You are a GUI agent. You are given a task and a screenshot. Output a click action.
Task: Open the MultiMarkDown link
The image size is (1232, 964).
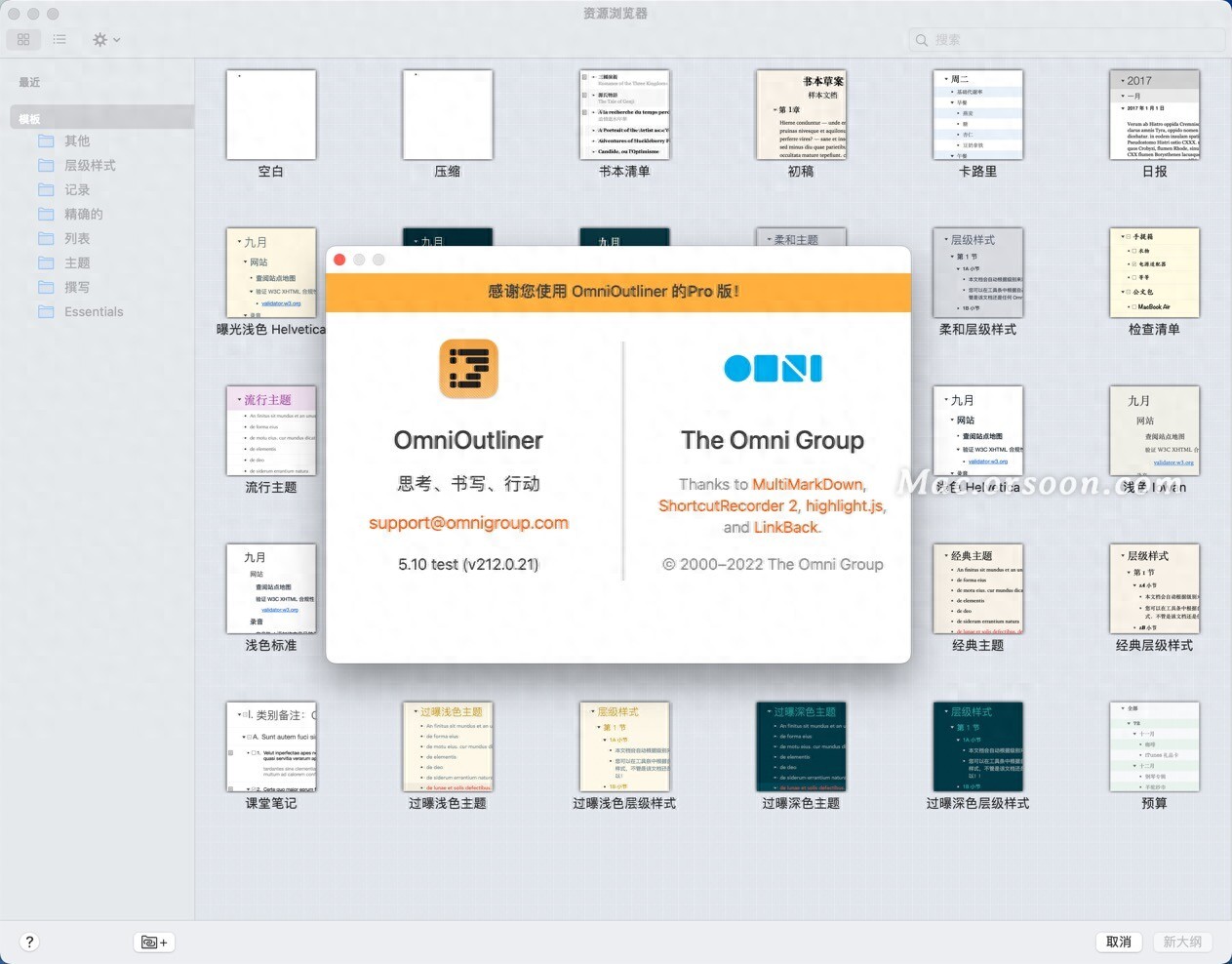tap(808, 484)
